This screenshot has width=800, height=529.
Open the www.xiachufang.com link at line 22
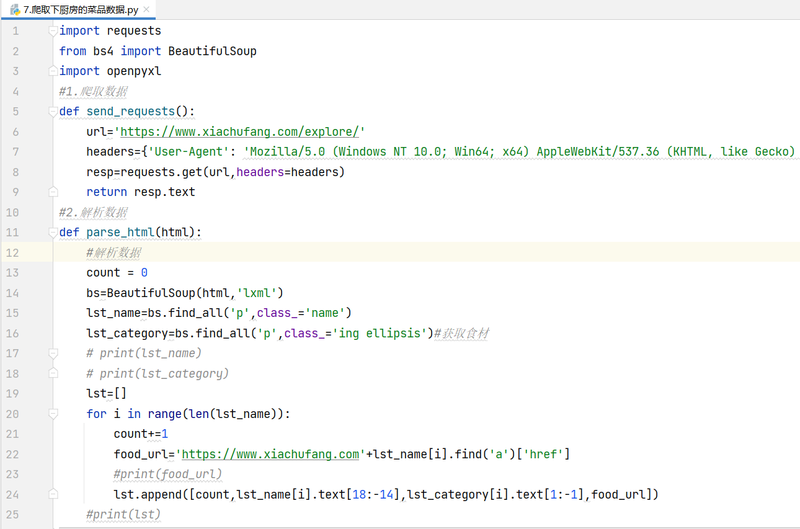coord(270,454)
